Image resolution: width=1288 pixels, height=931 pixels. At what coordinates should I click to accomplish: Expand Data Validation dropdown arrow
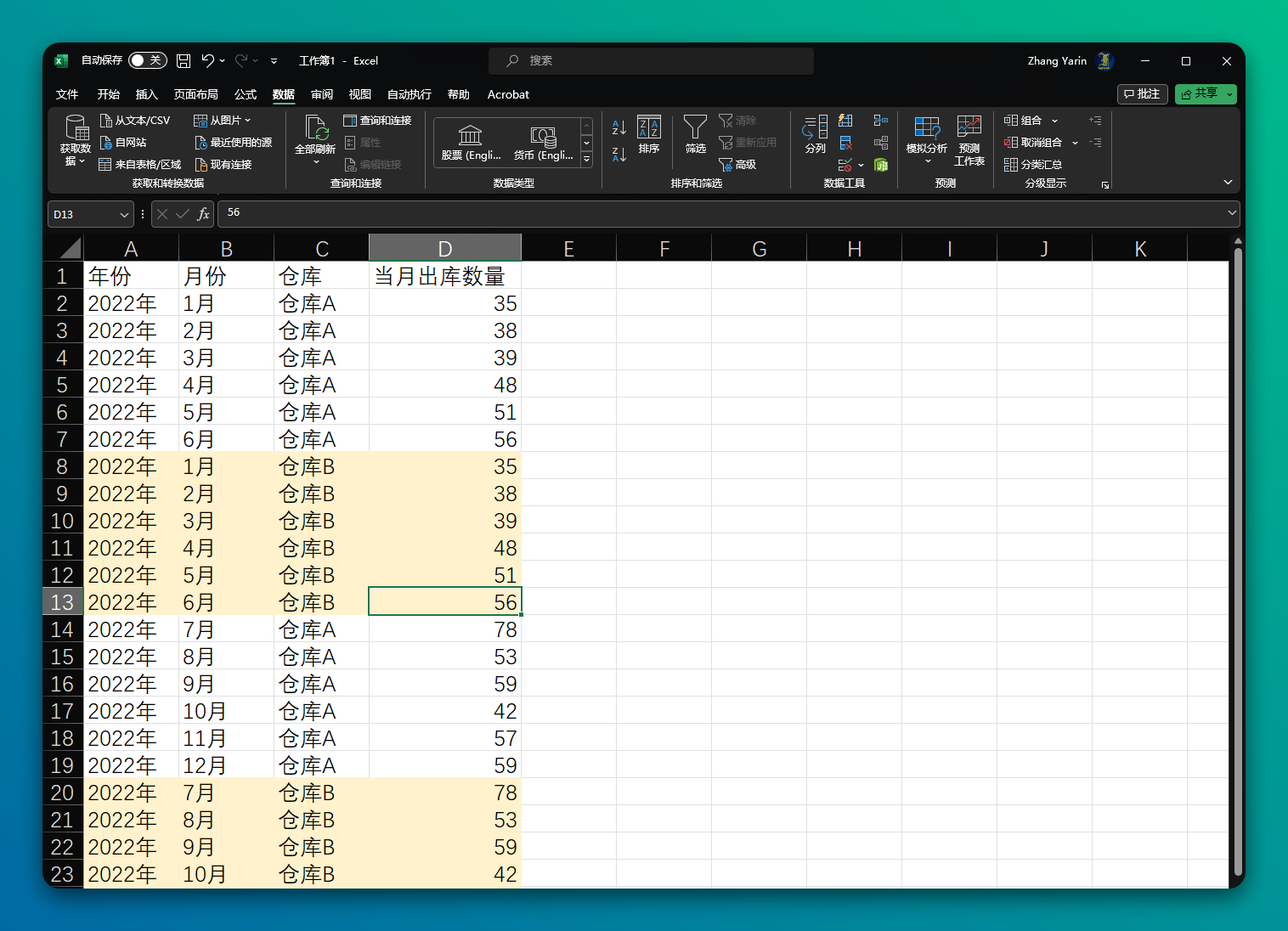point(861,165)
